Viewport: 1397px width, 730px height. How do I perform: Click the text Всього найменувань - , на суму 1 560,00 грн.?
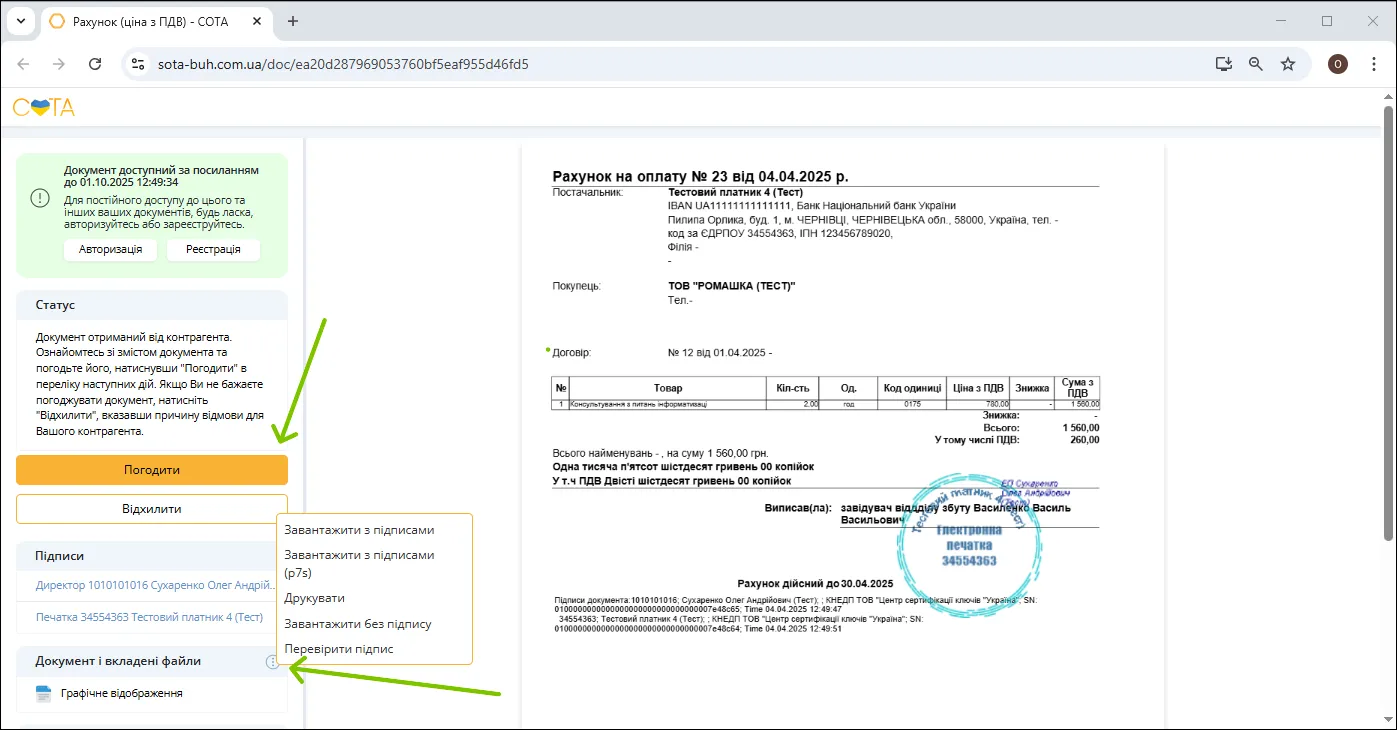pos(660,453)
